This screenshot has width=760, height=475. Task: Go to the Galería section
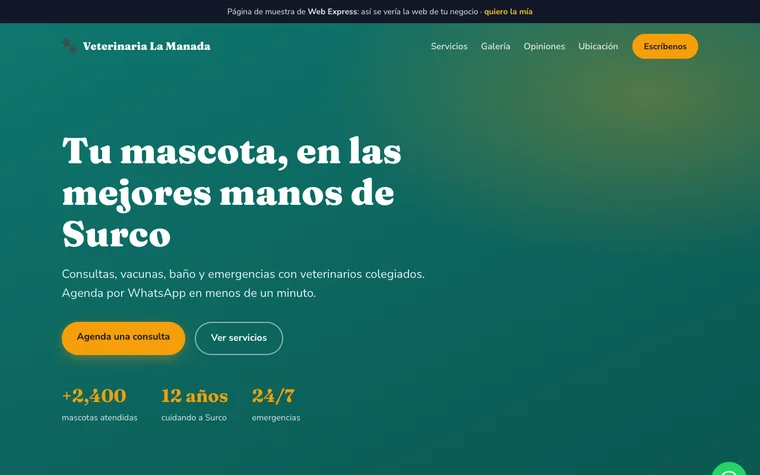point(495,47)
